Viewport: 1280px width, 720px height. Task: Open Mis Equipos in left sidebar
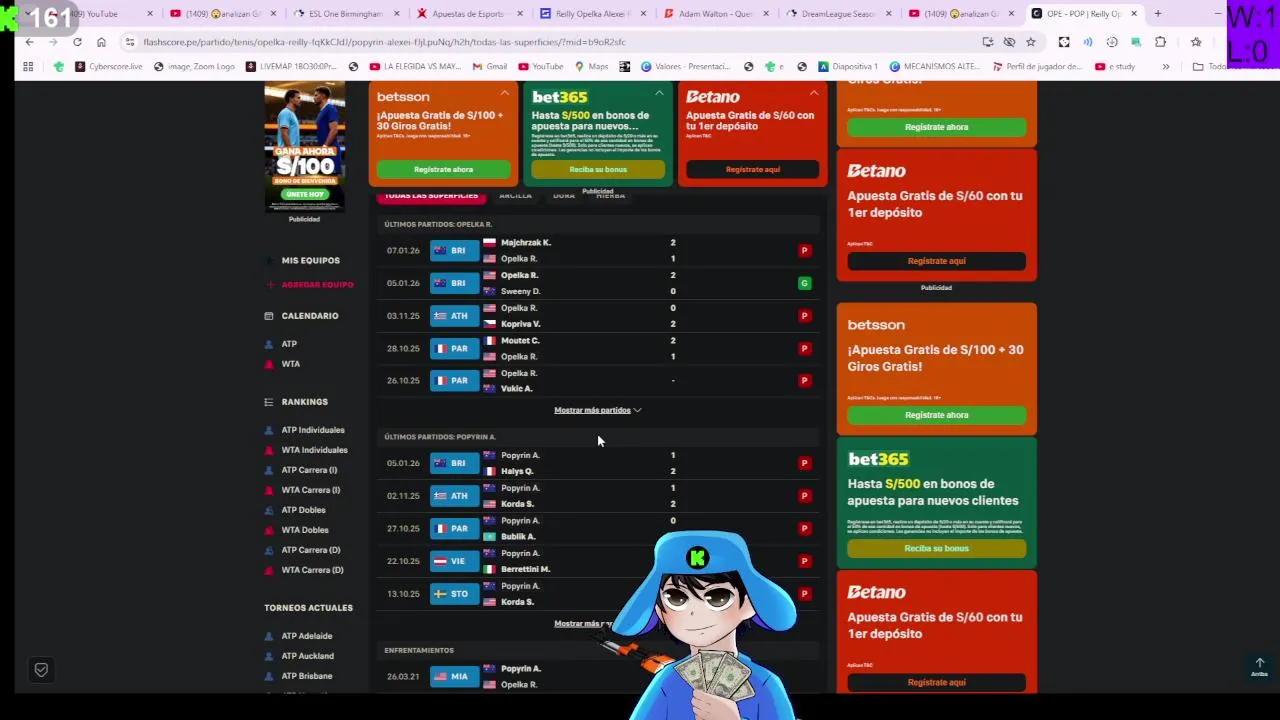(x=310, y=261)
